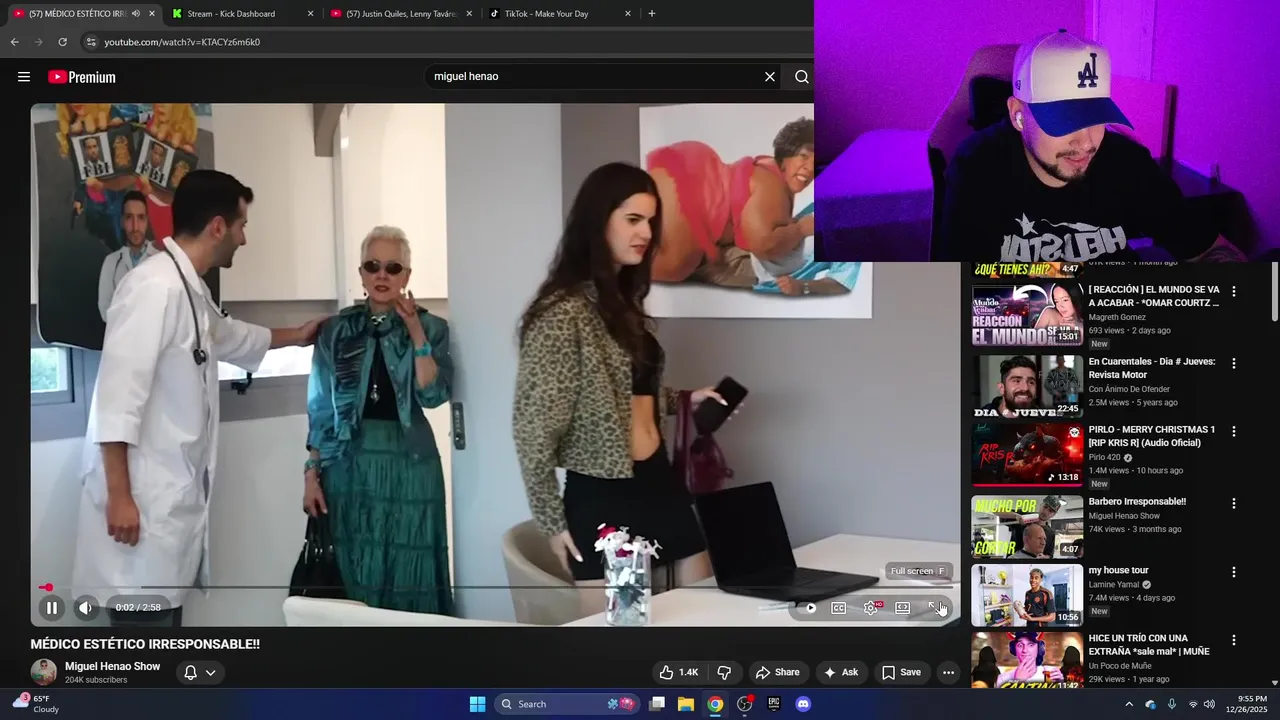
Task: Switch the player to theater mode
Action: 902,608
